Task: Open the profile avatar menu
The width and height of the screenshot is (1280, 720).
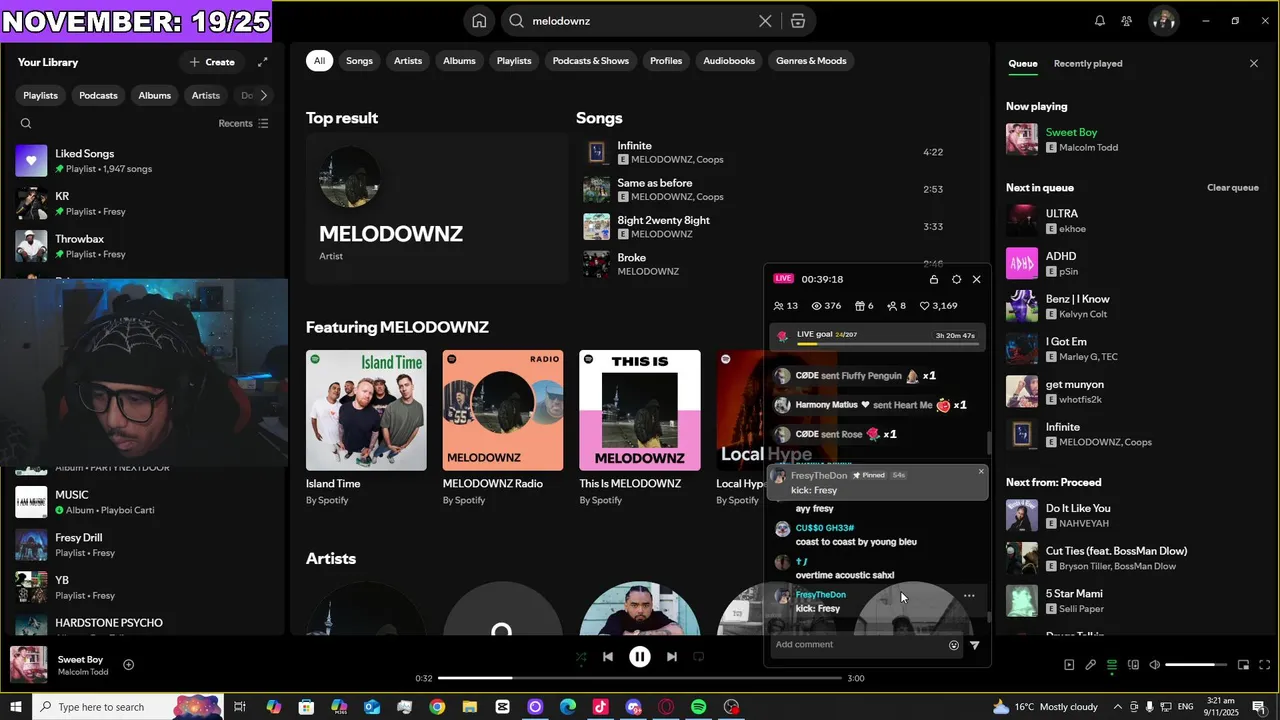Action: pos(1163,21)
